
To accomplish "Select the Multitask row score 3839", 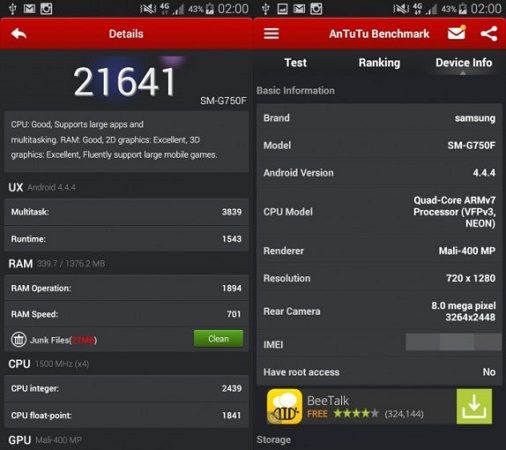I will point(126,212).
